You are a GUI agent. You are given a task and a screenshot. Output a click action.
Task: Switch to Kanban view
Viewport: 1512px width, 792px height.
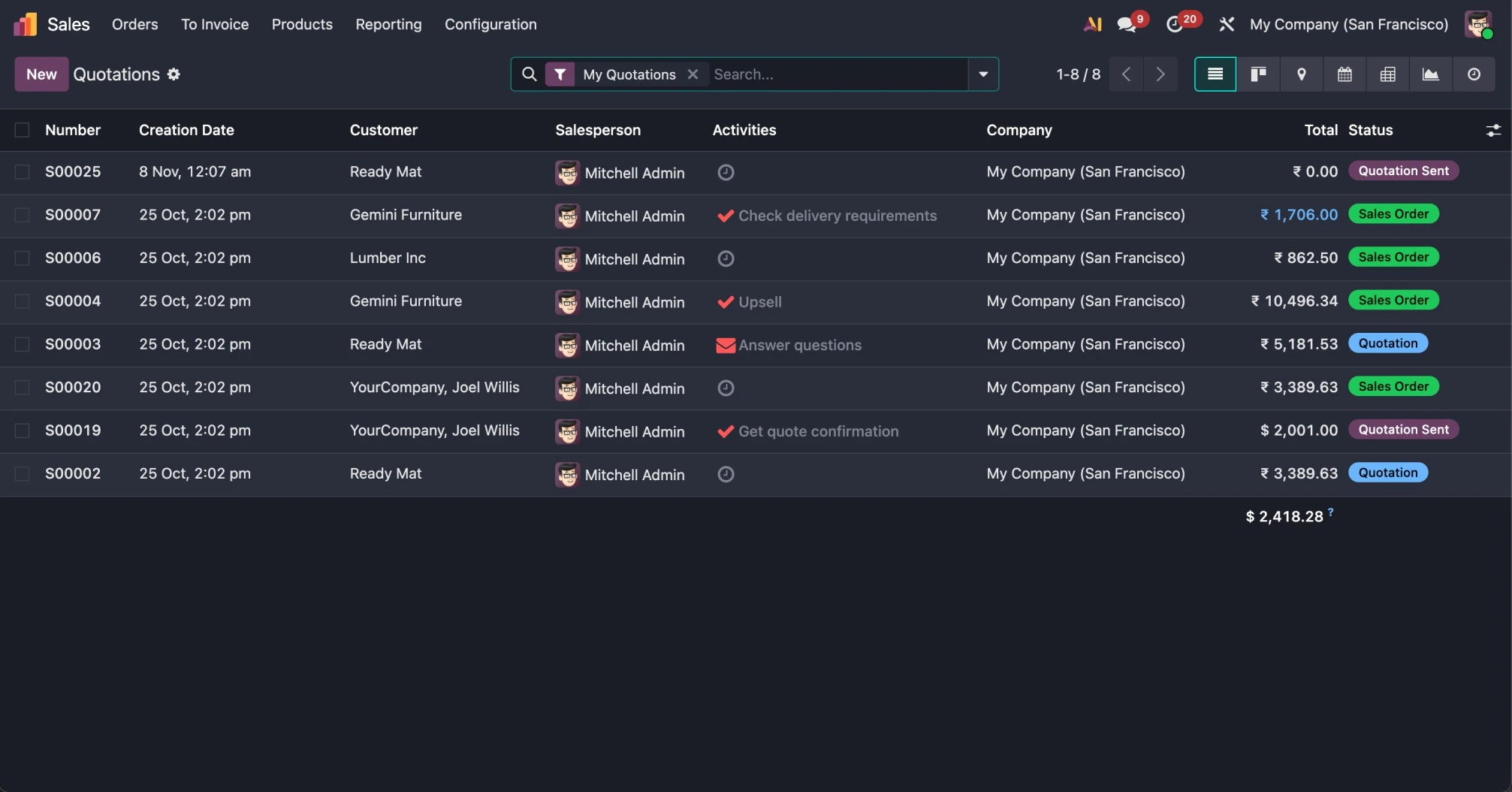coord(1258,74)
